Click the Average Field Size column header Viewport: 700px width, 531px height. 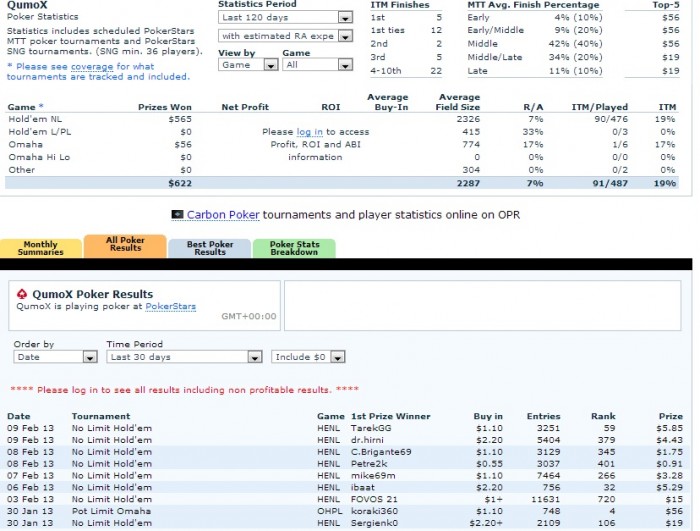click(x=458, y=102)
